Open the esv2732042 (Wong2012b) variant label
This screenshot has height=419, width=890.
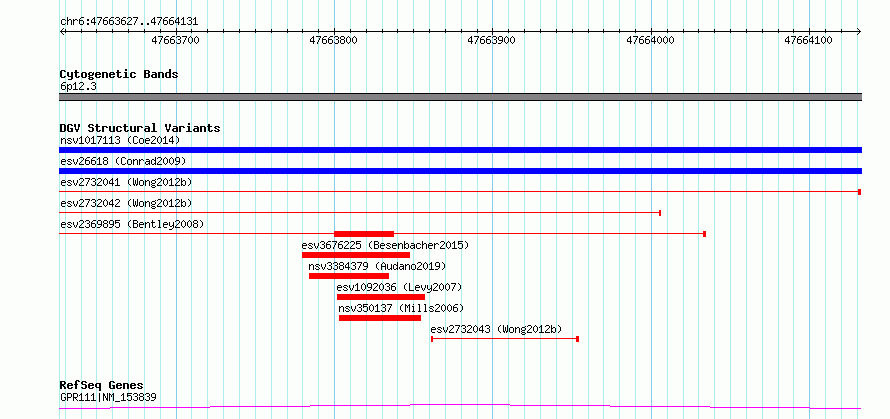tap(126, 203)
